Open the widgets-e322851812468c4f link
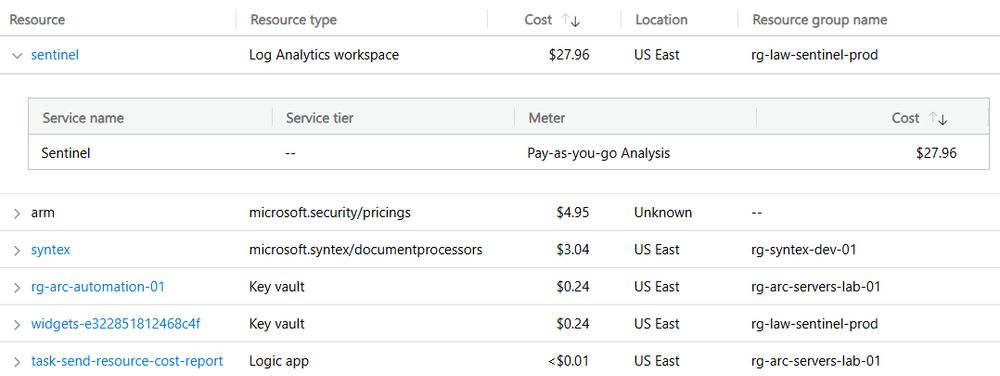 click(x=115, y=324)
